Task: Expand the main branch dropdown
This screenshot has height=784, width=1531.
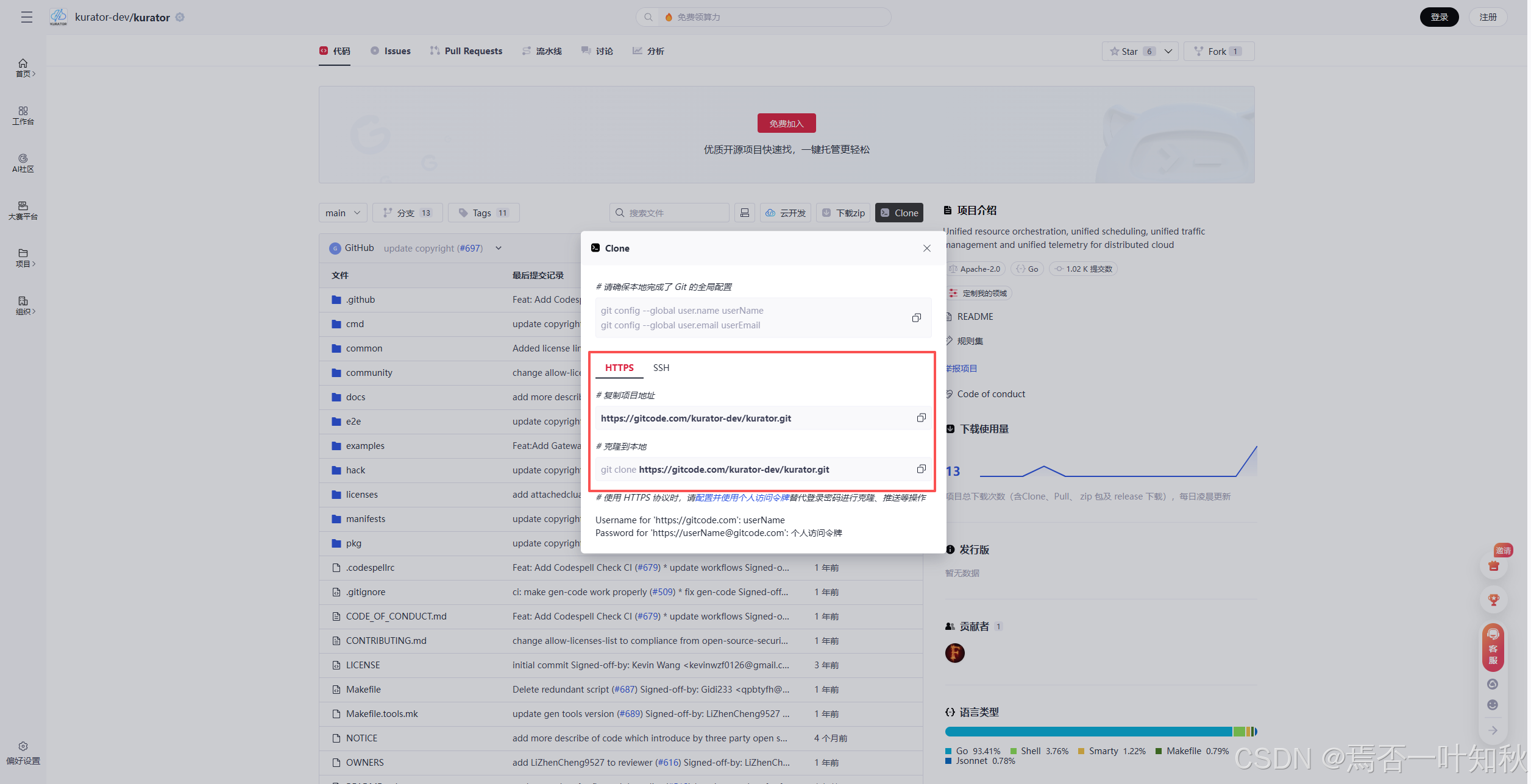Action: point(343,213)
